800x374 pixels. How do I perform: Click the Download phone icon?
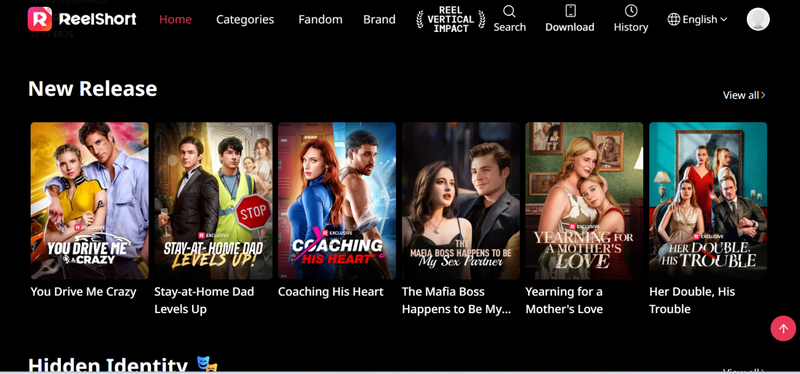pyautogui.click(x=570, y=11)
